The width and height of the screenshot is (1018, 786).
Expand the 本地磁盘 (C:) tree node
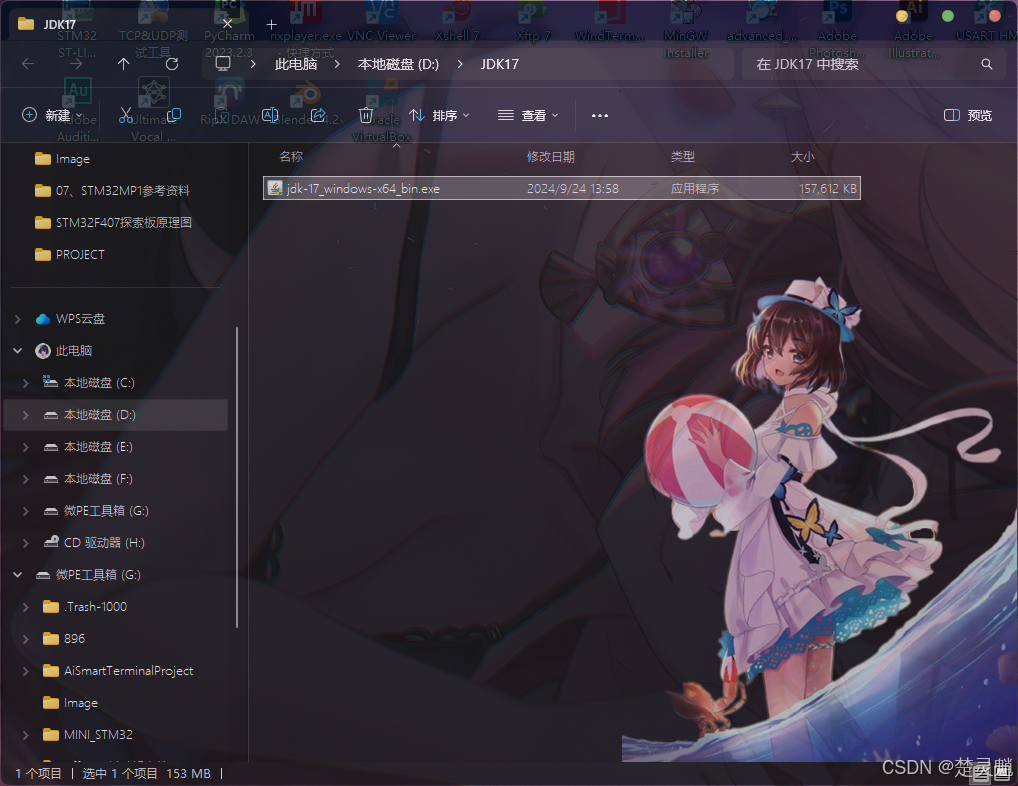click(x=25, y=382)
